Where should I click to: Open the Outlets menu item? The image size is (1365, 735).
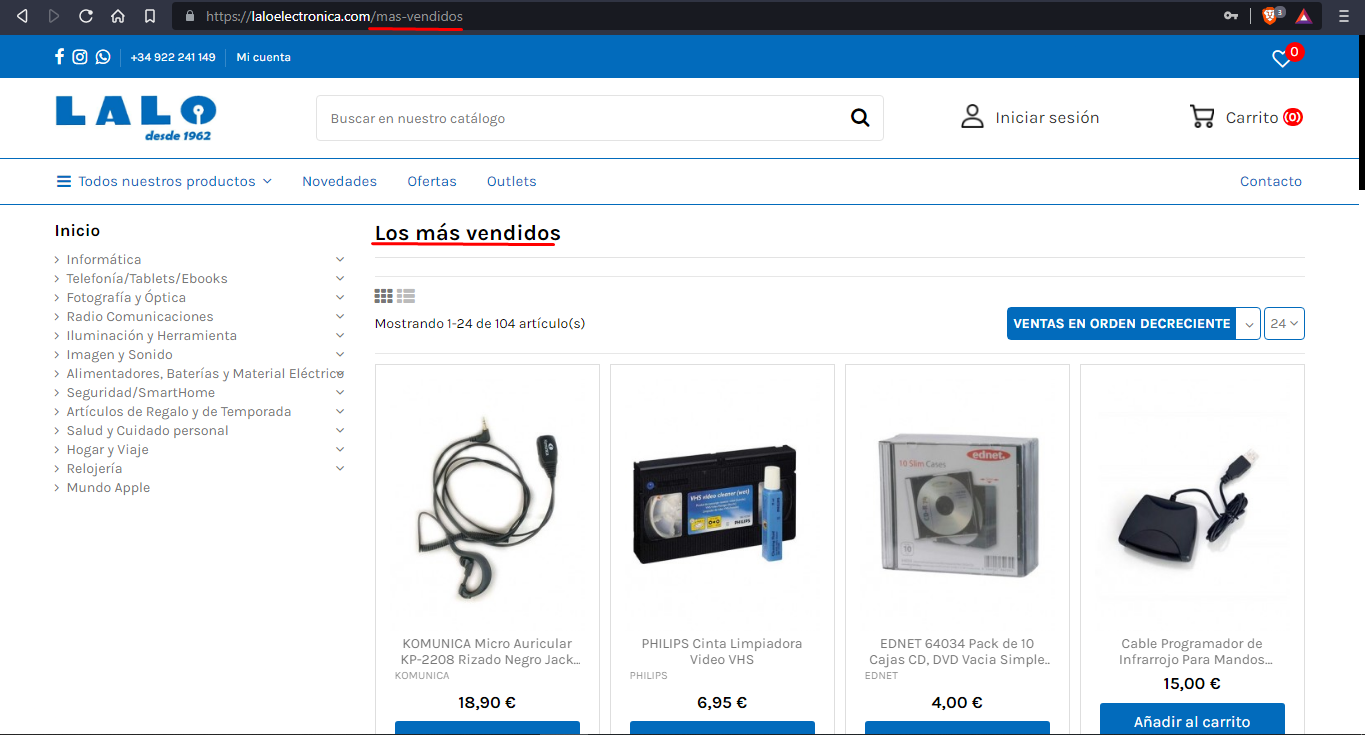512,181
